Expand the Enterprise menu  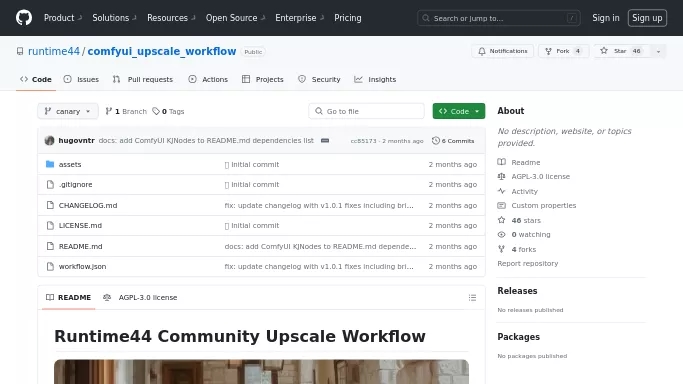[299, 18]
